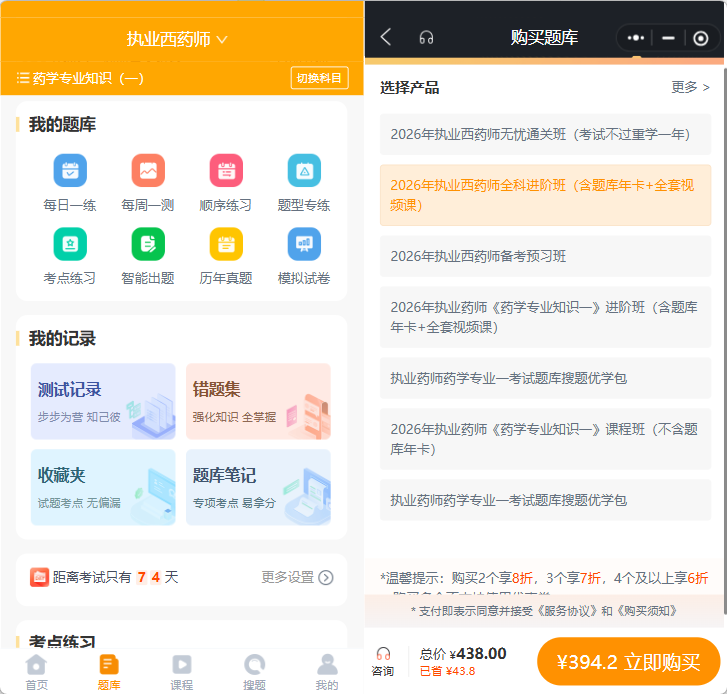727x694 pixels.
Task: Select 《药学专业知识一》进阶班 product
Action: 545,317
